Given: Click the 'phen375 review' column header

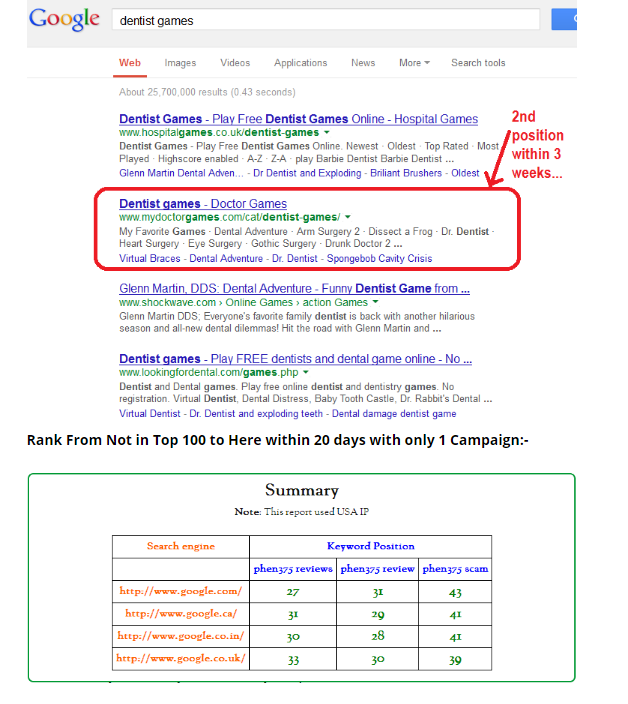Looking at the screenshot, I should (x=378, y=569).
